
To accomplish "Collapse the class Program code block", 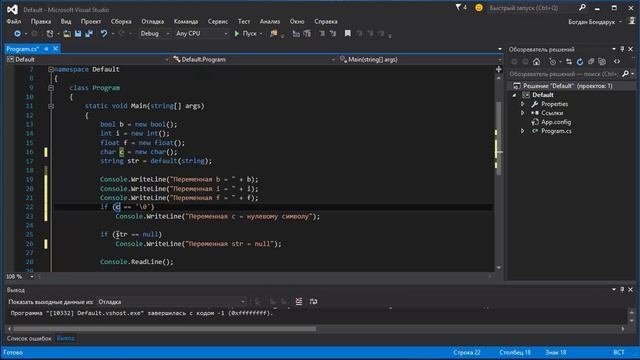I will tap(51, 88).
